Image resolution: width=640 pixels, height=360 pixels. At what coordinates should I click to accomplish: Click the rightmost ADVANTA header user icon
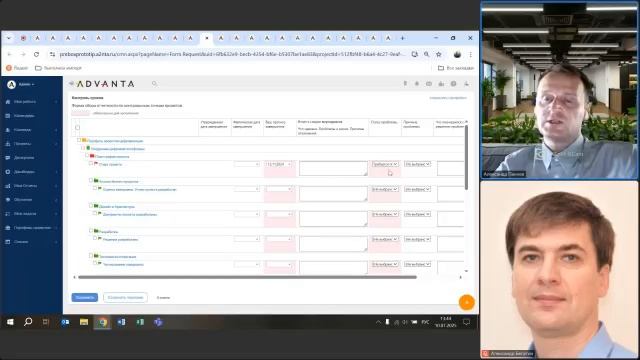[466, 84]
